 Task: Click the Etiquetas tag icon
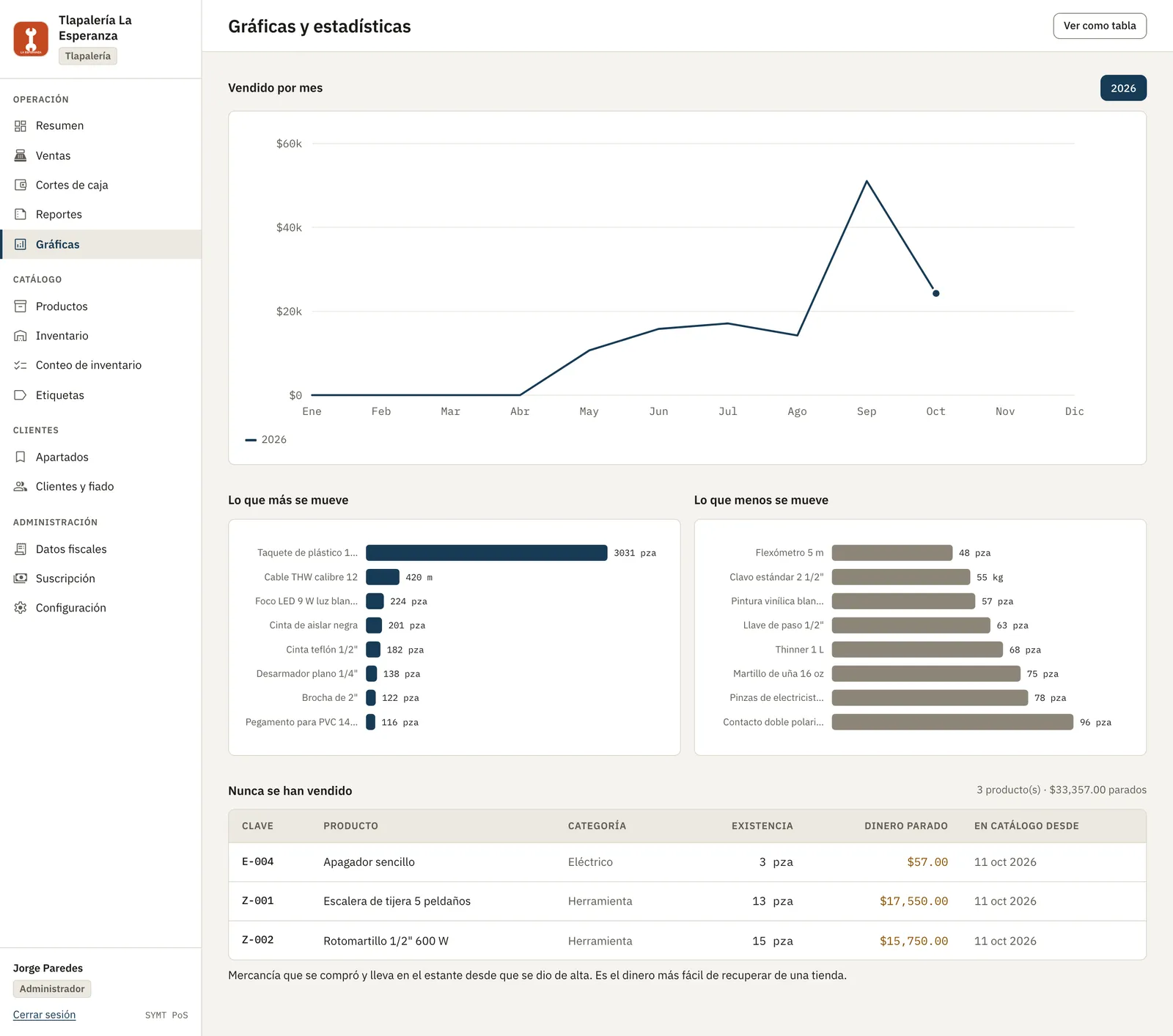pyautogui.click(x=21, y=395)
